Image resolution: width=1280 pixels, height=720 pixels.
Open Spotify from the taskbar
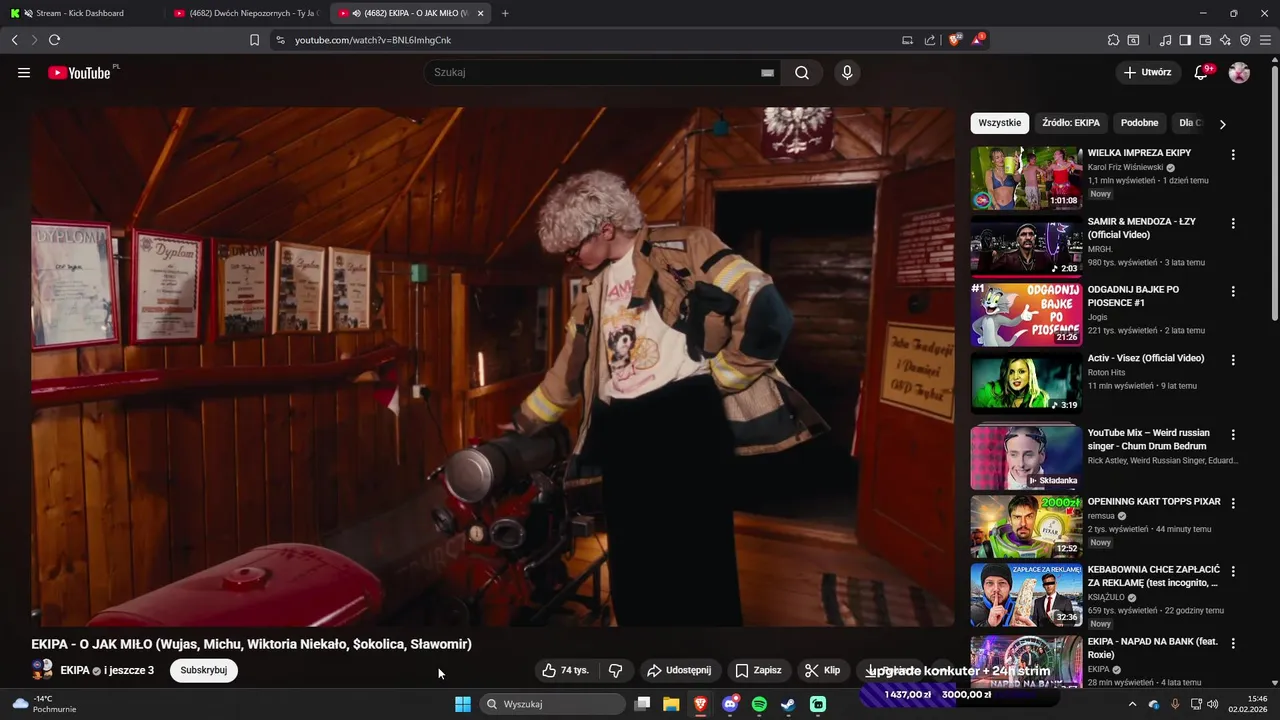pos(759,704)
